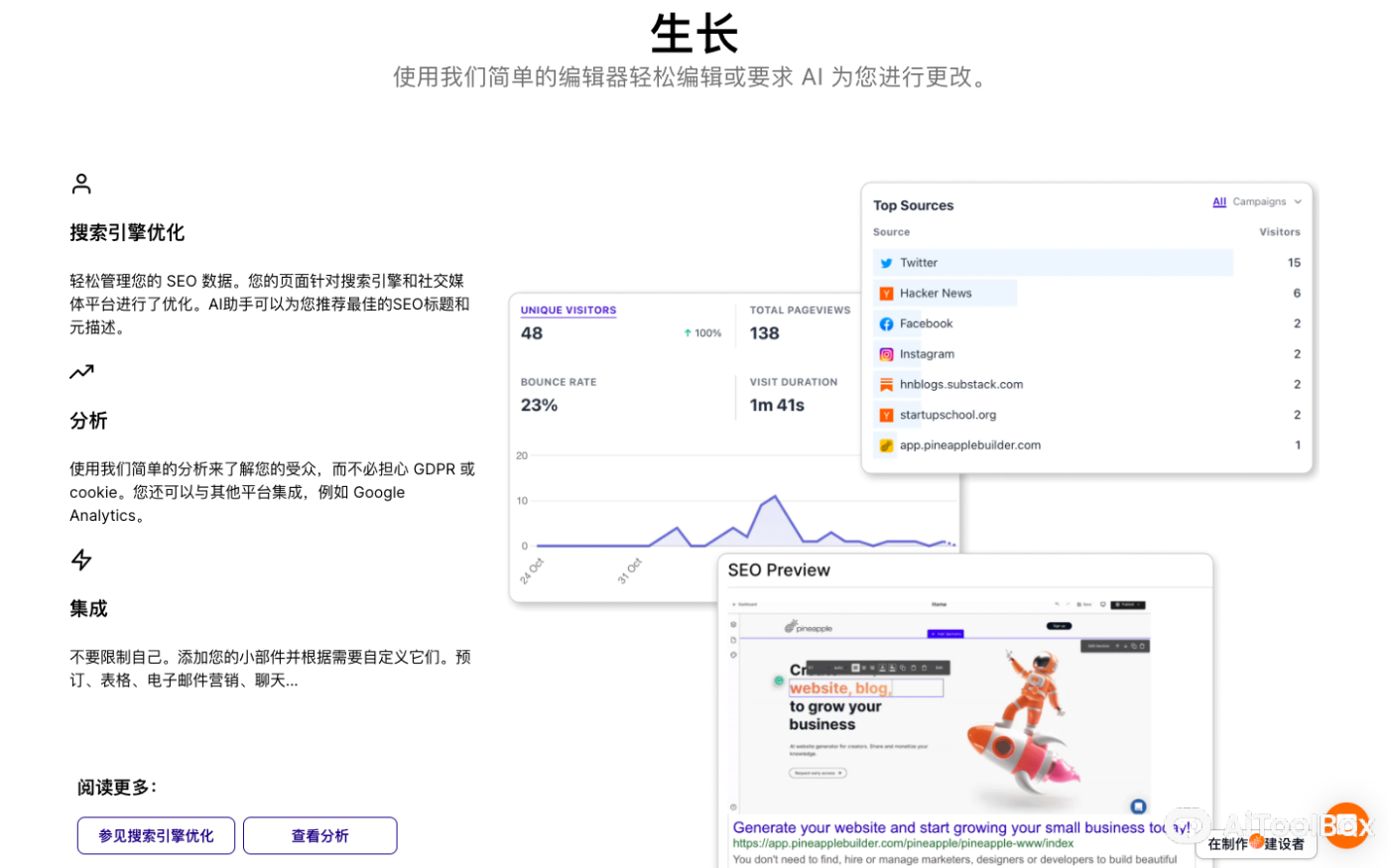Click the lightning bolt icon above 集成
The height and width of the screenshot is (868, 1389).
pos(81,560)
